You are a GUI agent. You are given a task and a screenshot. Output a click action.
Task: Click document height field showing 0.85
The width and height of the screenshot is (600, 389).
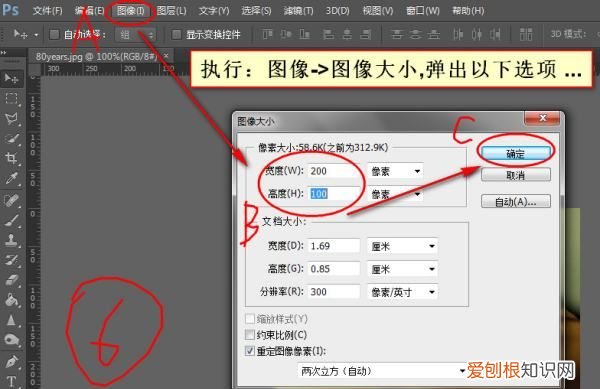tap(334, 269)
